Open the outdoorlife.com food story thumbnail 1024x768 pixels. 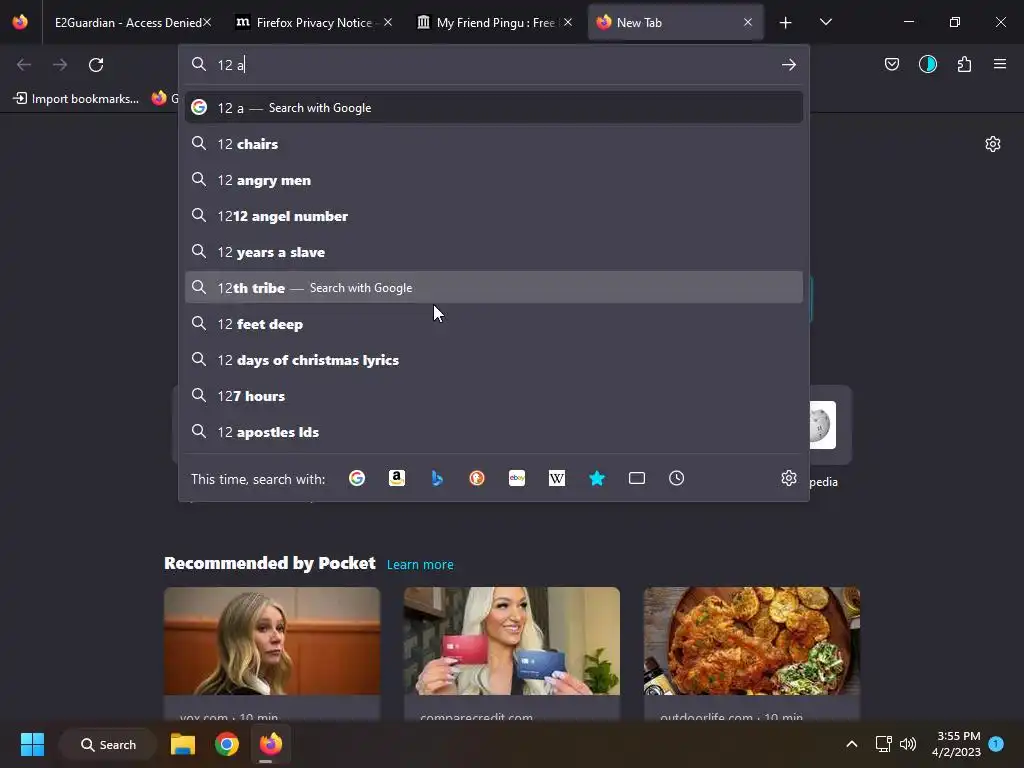[752, 641]
